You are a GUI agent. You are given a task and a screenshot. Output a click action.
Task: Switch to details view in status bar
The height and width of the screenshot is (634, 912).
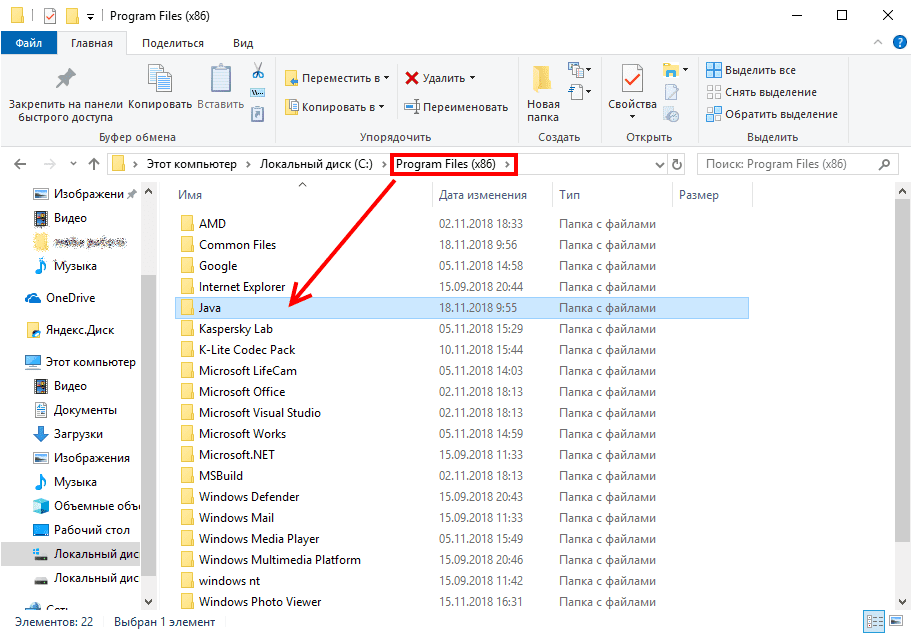[874, 621]
